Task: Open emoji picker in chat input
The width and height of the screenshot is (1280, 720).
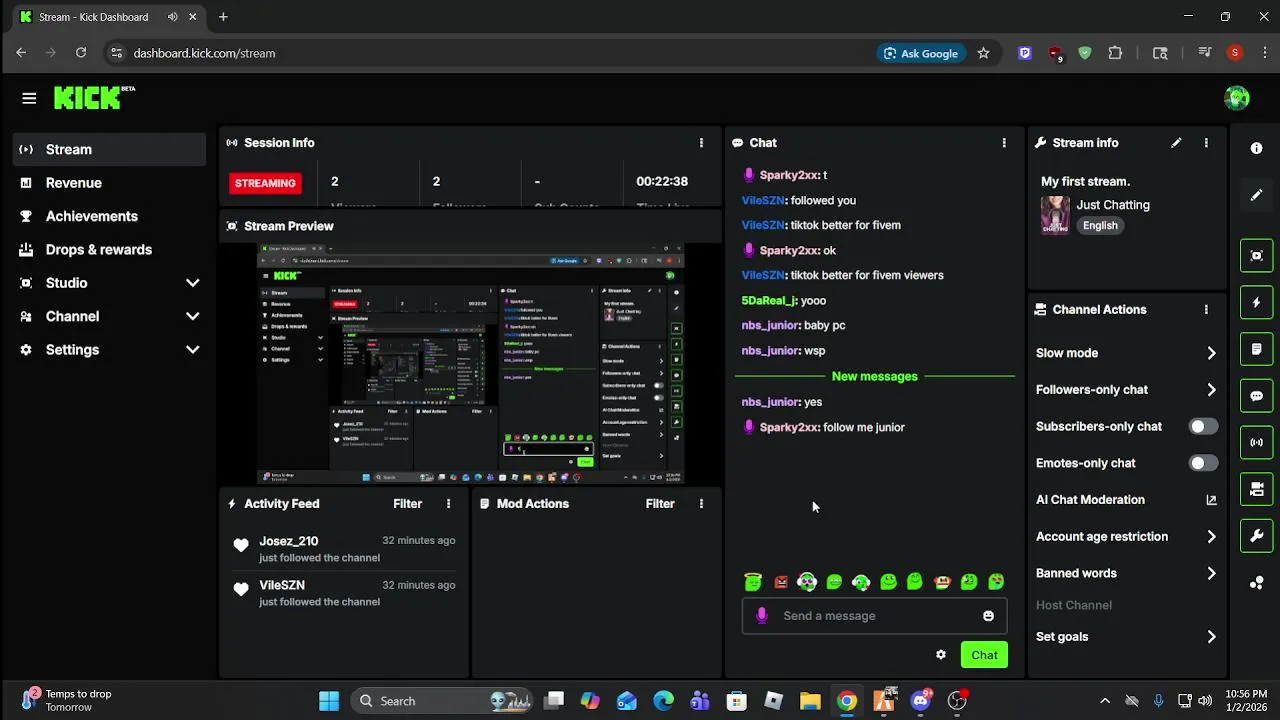Action: (x=988, y=616)
